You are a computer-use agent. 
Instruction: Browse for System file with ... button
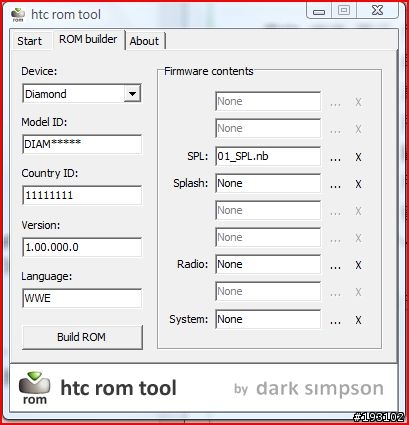coord(335,321)
